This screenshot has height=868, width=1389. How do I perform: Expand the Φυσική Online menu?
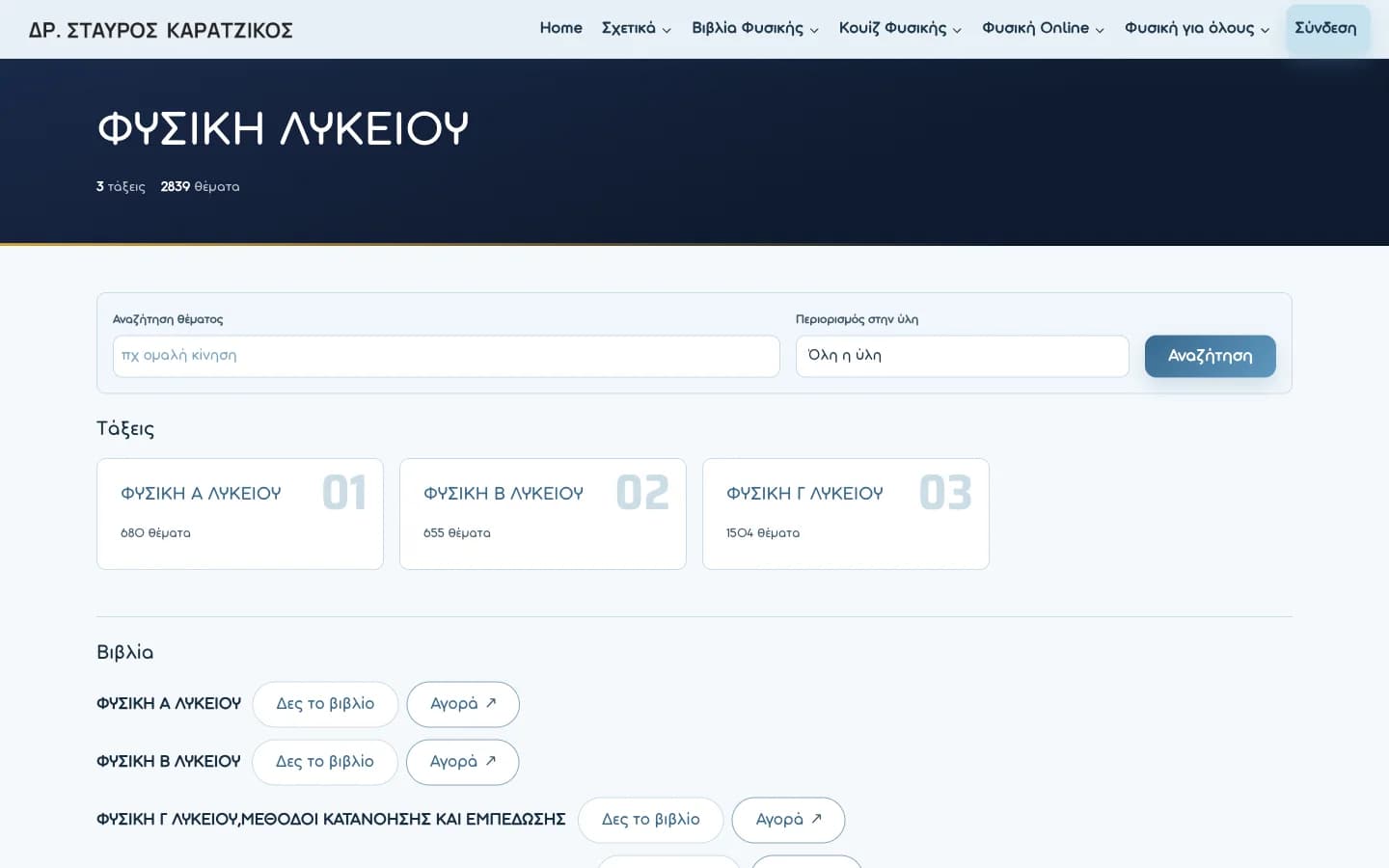pyautogui.click(x=1043, y=28)
